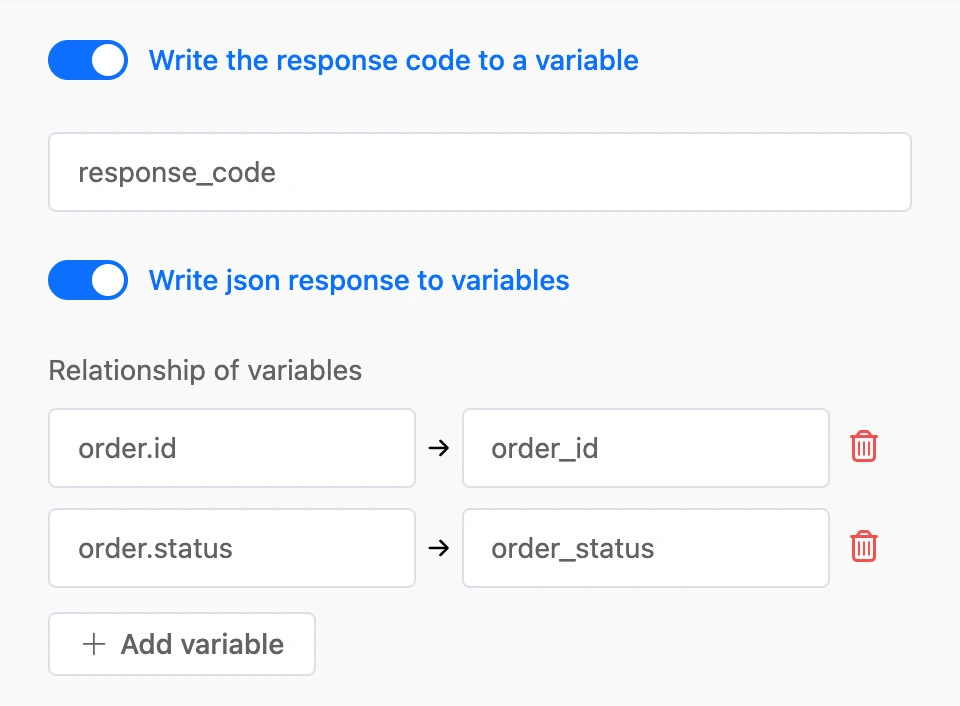Disable the 'Write json response to variables' switch
This screenshot has height=706, width=960.
pos(88,280)
